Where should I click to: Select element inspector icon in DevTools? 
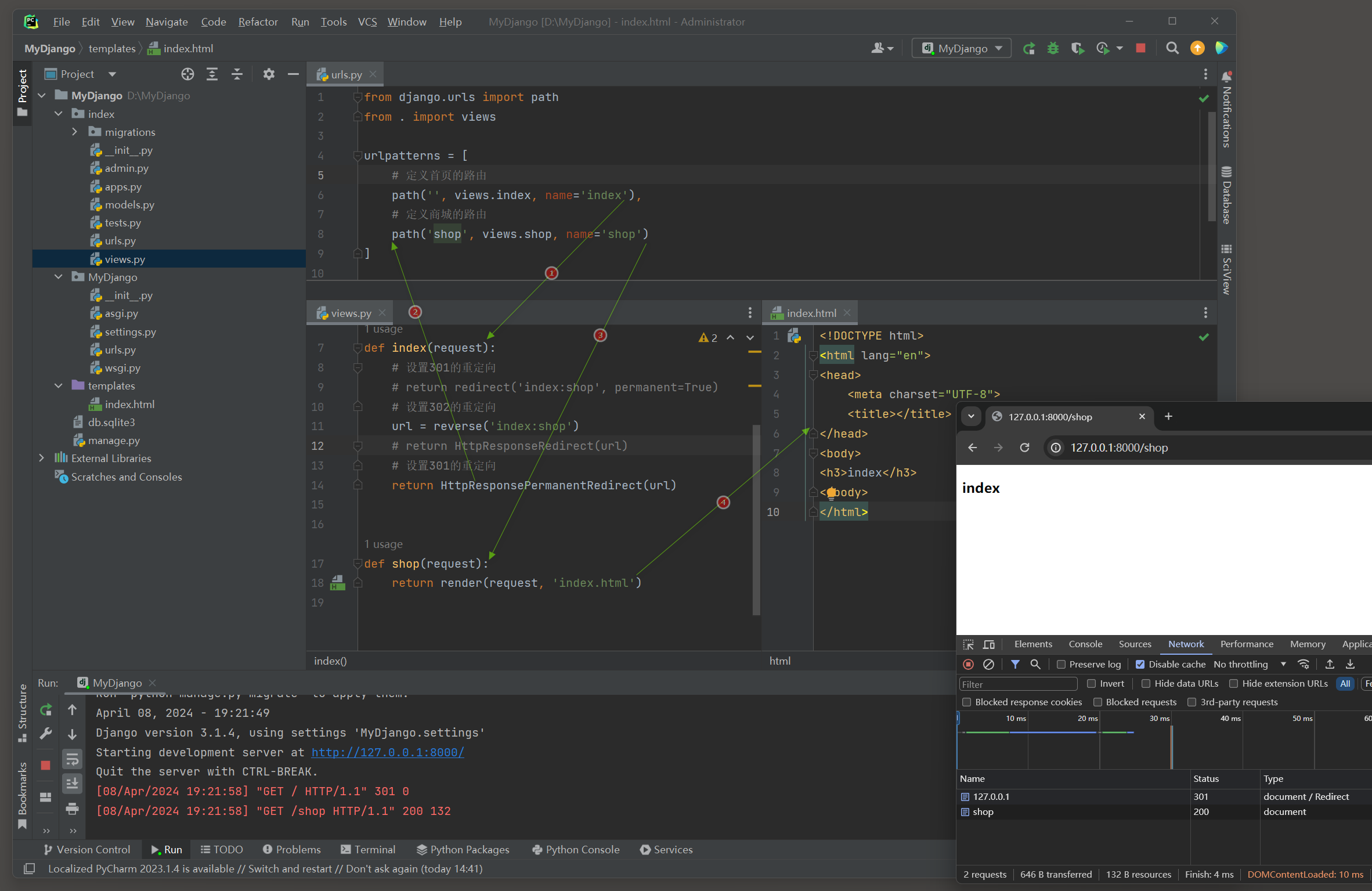pos(968,644)
